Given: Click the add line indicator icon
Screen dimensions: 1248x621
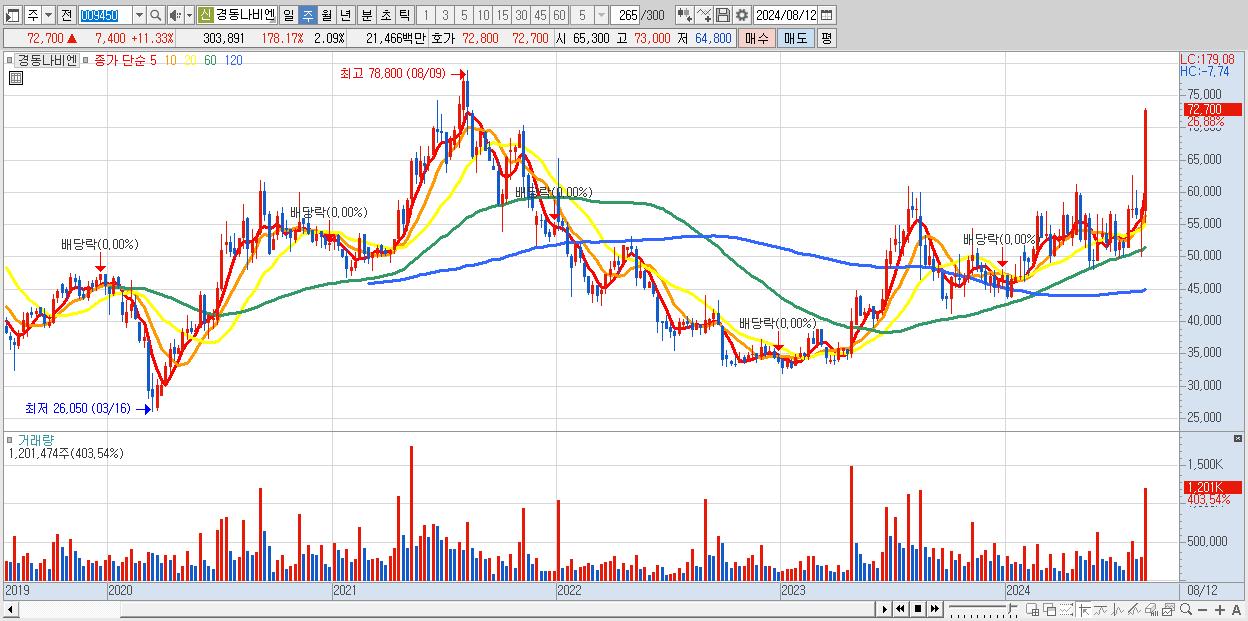Looking at the screenshot, I should (x=704, y=15).
